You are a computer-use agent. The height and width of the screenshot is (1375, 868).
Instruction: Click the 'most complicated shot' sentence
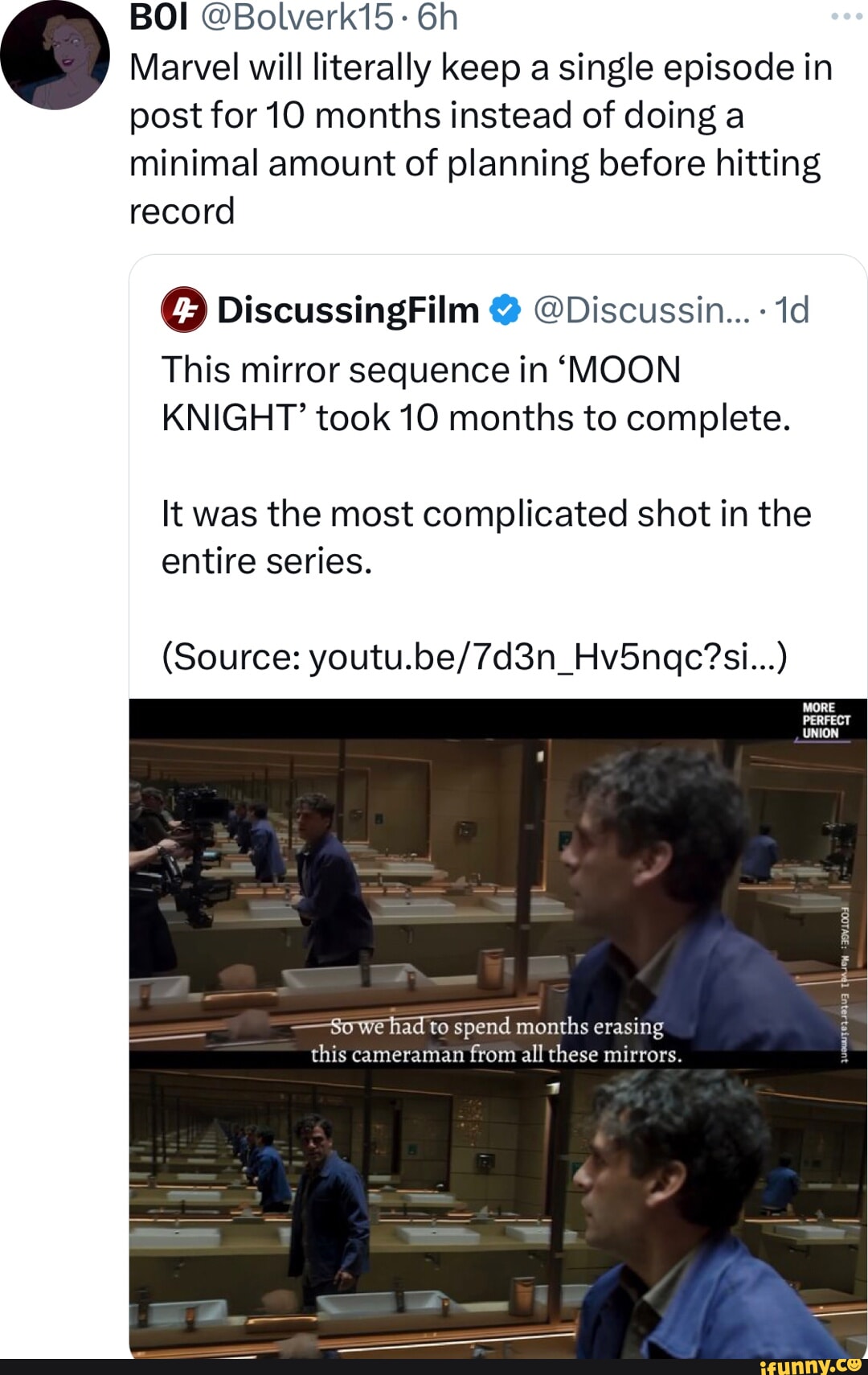[x=485, y=537]
